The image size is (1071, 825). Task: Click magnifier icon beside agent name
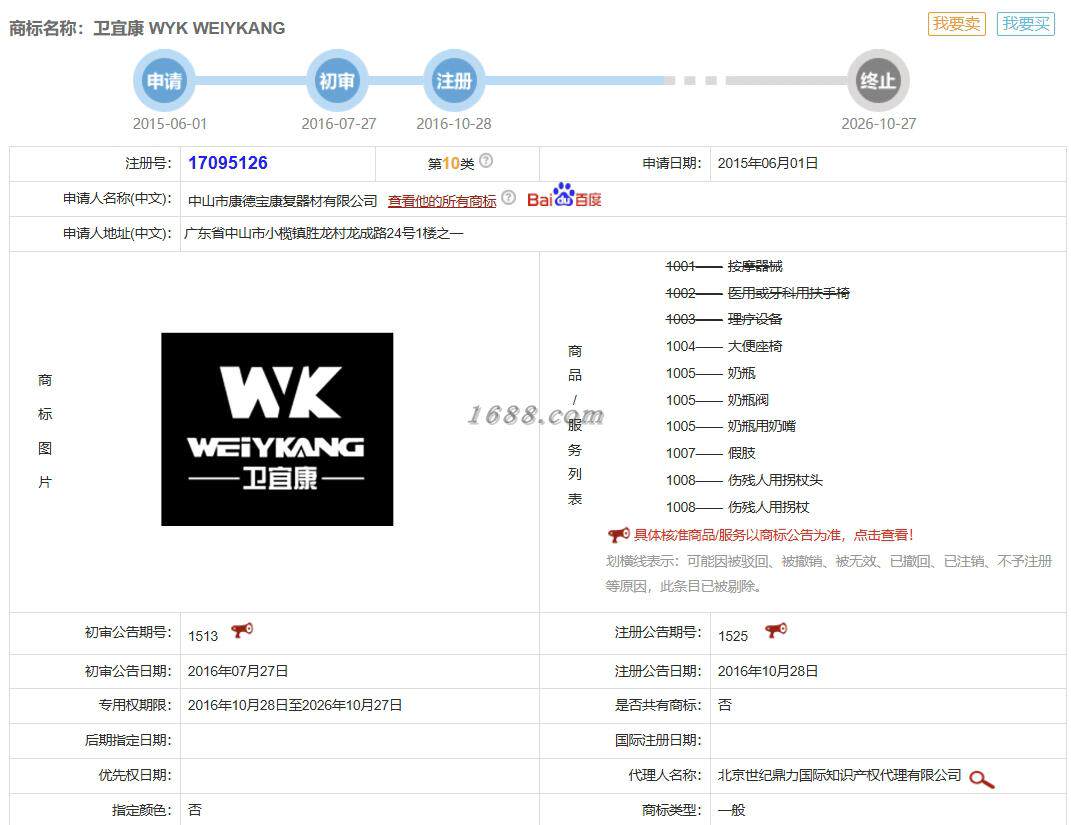pos(982,779)
